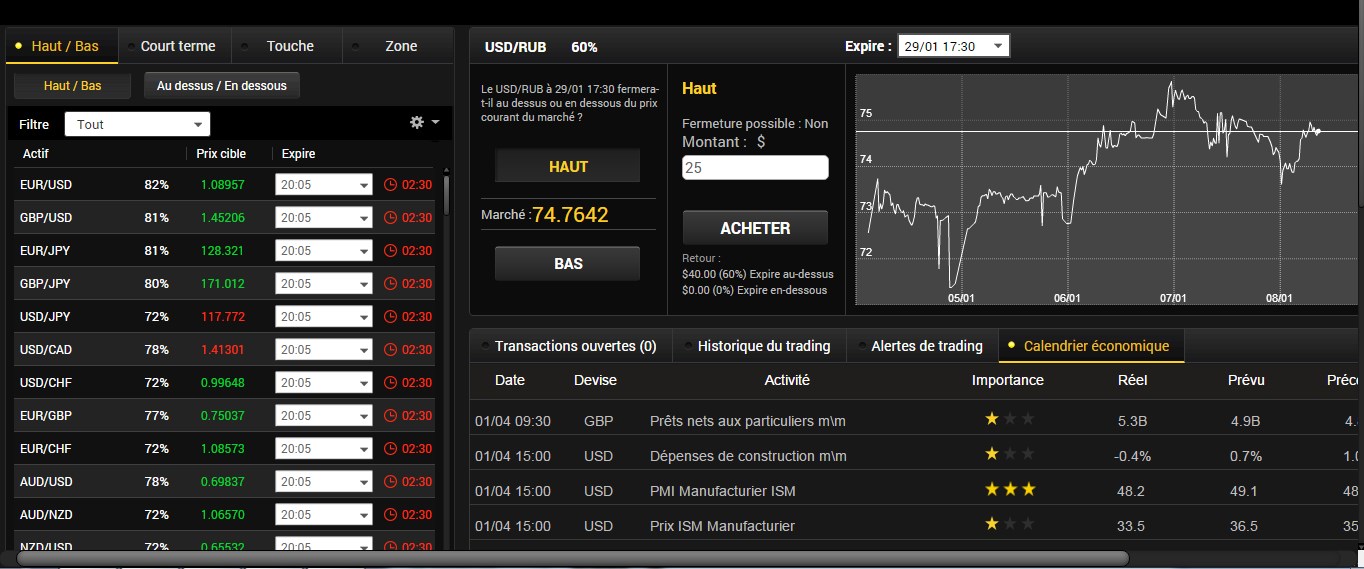Screen dimensions: 1364x569
Task: Click the clock icon in EUR/USD row
Action: 391,184
